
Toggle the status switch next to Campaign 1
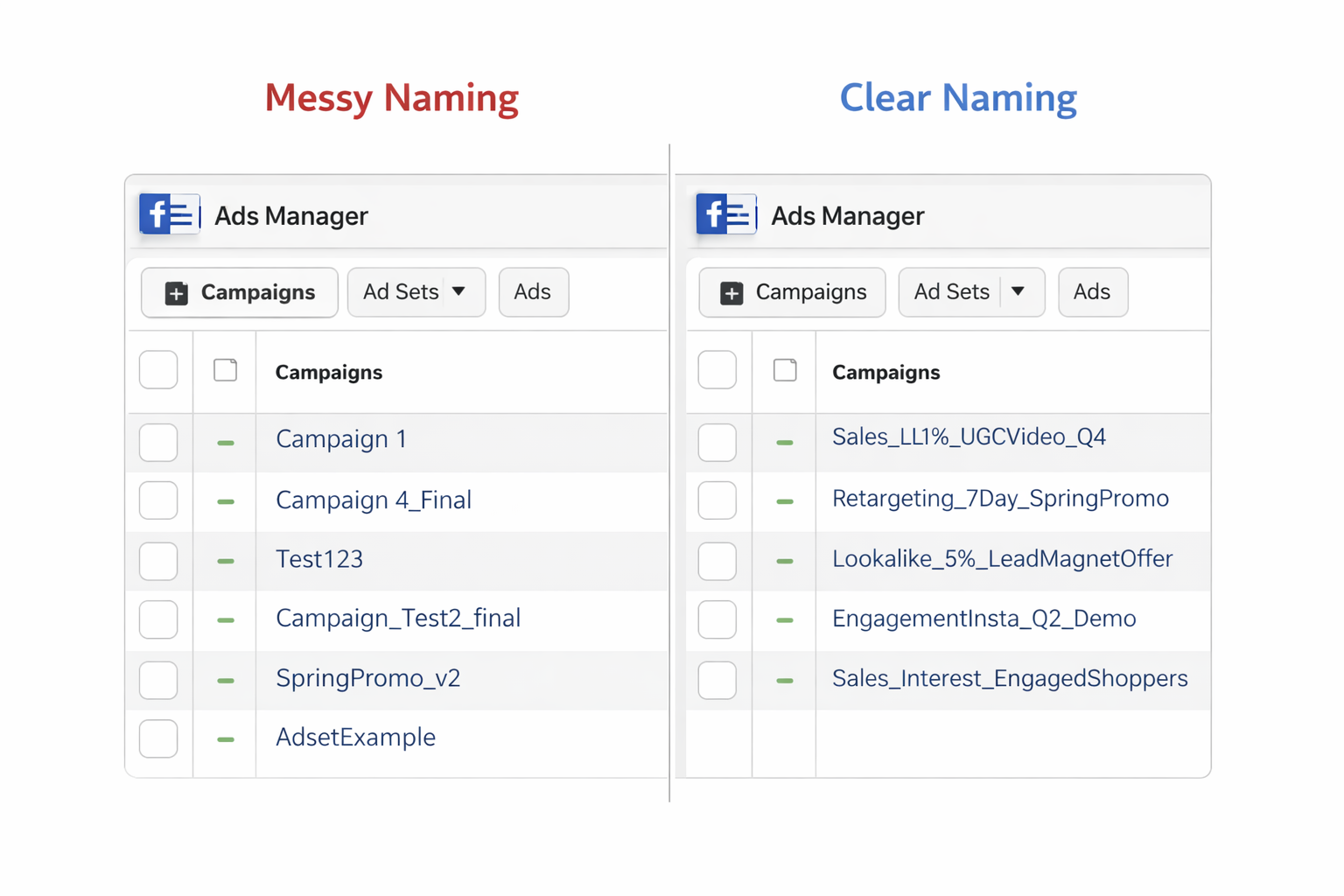pos(225,443)
